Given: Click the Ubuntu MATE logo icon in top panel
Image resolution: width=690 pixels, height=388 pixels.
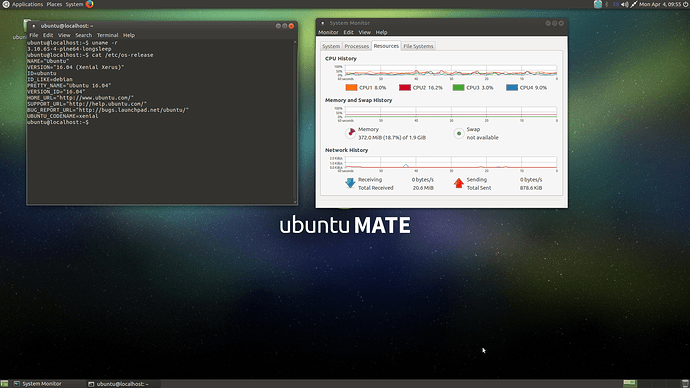Looking at the screenshot, I should click(x=6, y=4).
